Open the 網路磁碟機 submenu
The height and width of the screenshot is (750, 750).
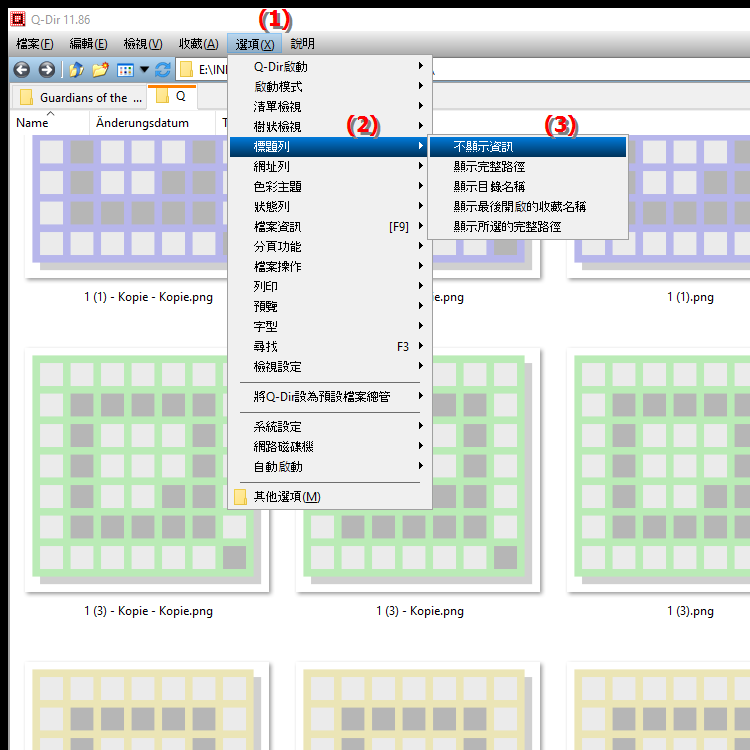(x=330, y=447)
